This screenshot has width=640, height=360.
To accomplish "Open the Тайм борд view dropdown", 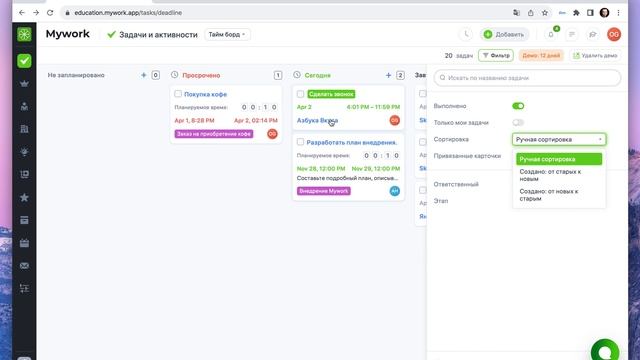I will click(x=227, y=35).
